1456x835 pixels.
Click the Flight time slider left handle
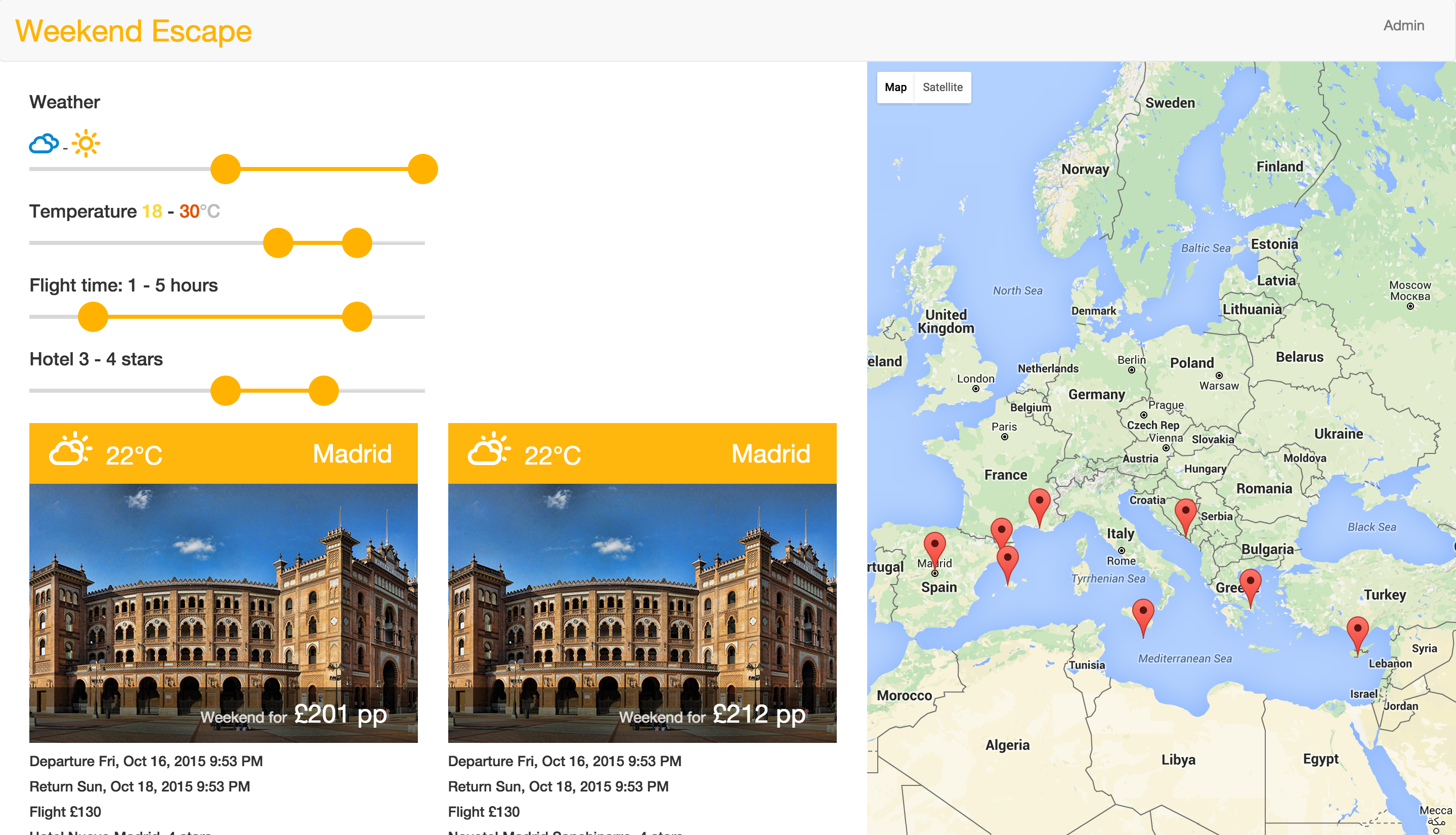pyautogui.click(x=93, y=317)
